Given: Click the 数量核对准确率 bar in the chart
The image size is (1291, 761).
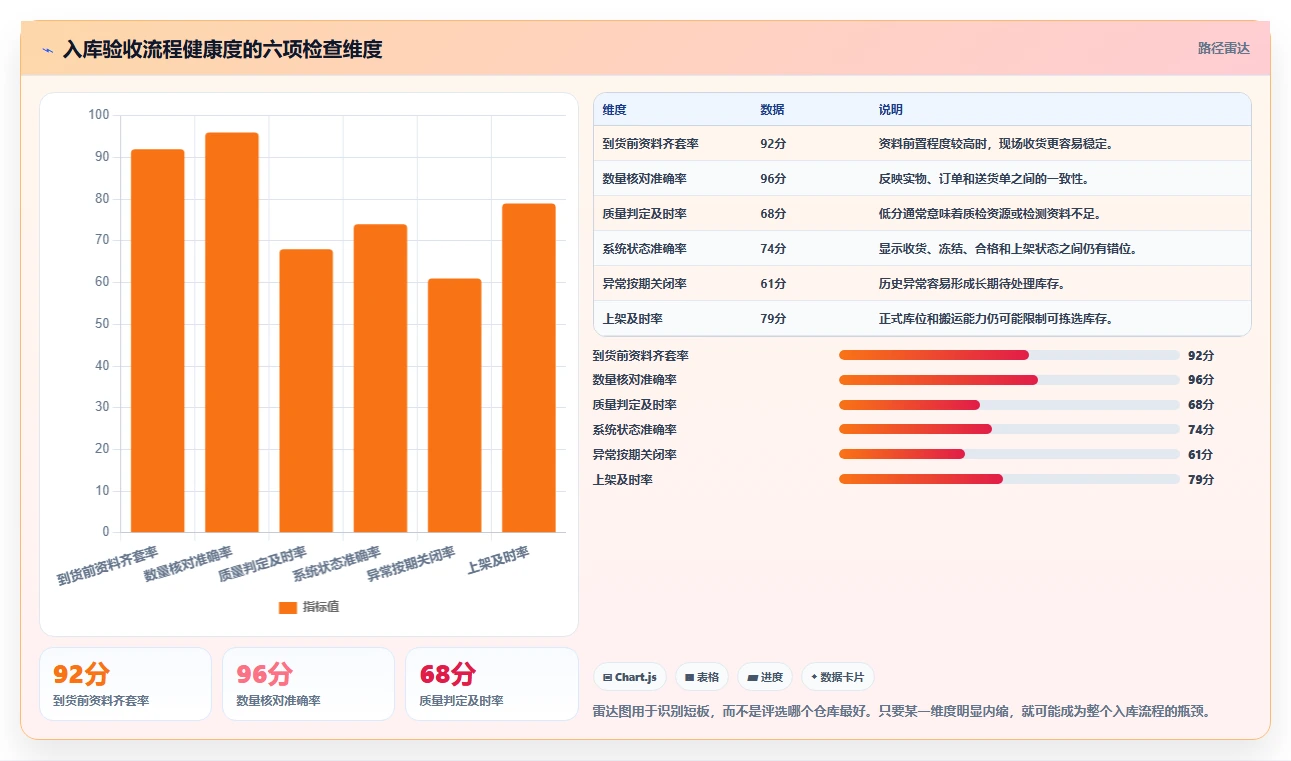Looking at the screenshot, I should click(232, 332).
